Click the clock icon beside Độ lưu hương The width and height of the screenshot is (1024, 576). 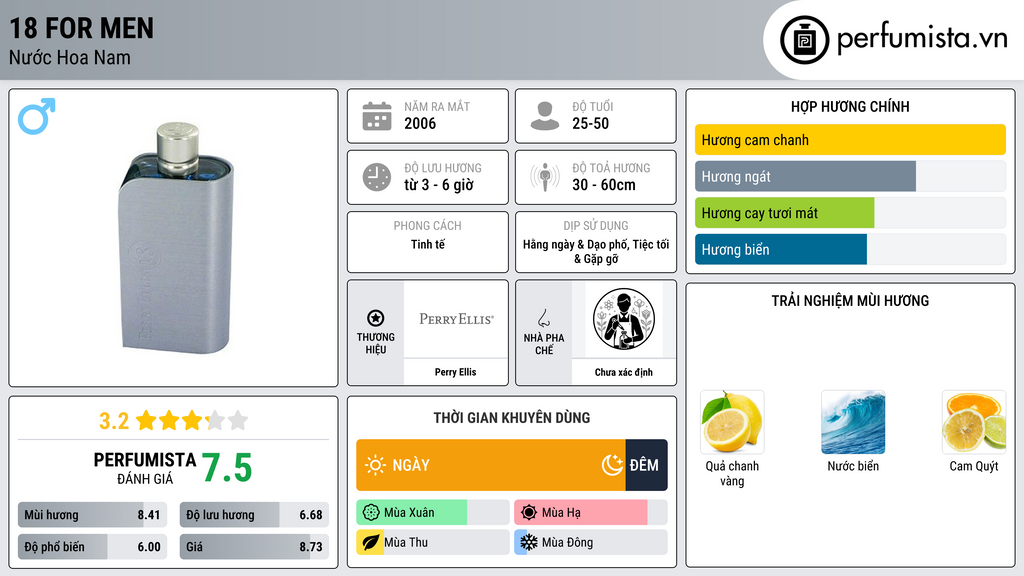(x=377, y=177)
